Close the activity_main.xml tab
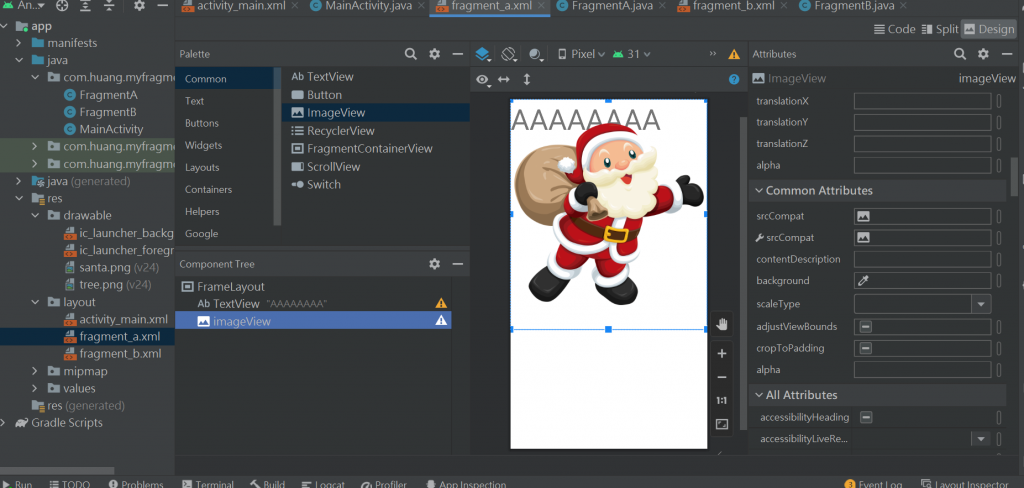The width and height of the screenshot is (1024, 488). (x=295, y=6)
